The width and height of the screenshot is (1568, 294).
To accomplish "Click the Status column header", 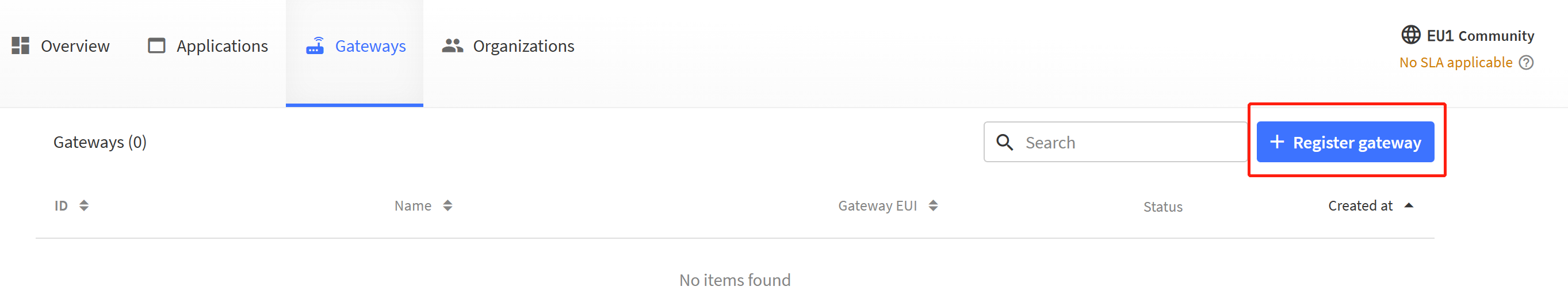I will (x=1162, y=207).
